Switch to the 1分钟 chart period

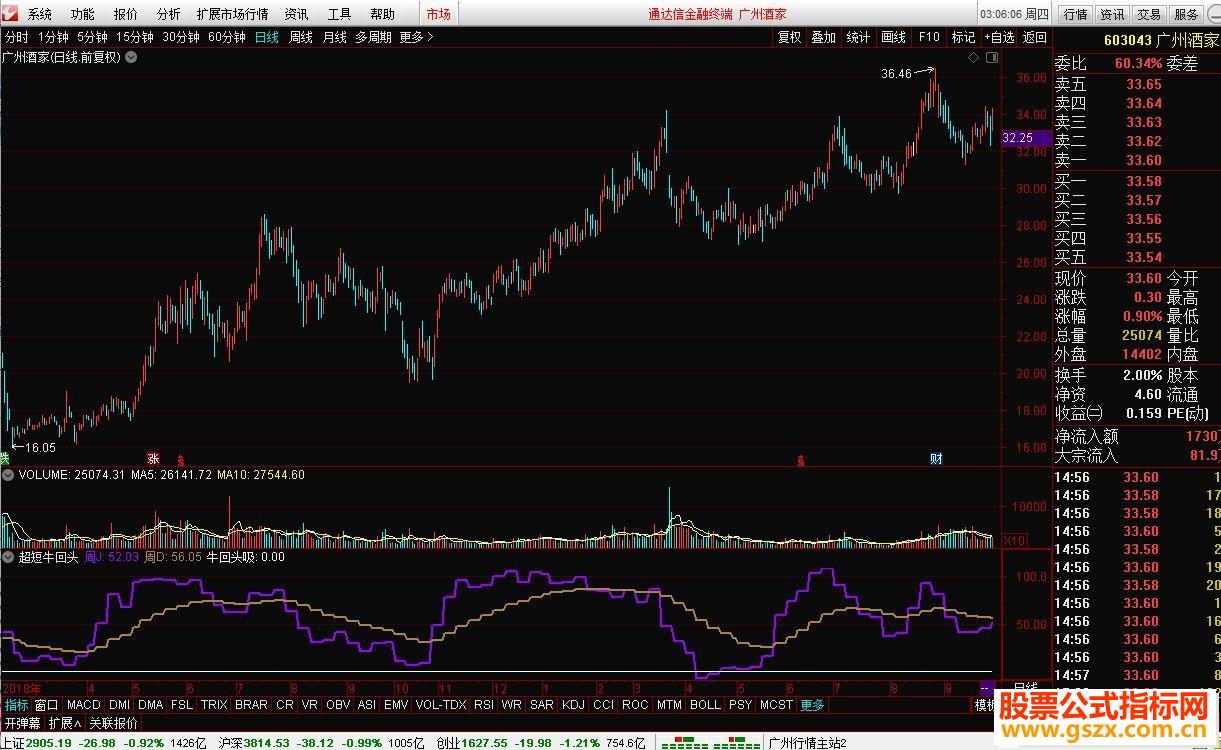pyautogui.click(x=54, y=37)
